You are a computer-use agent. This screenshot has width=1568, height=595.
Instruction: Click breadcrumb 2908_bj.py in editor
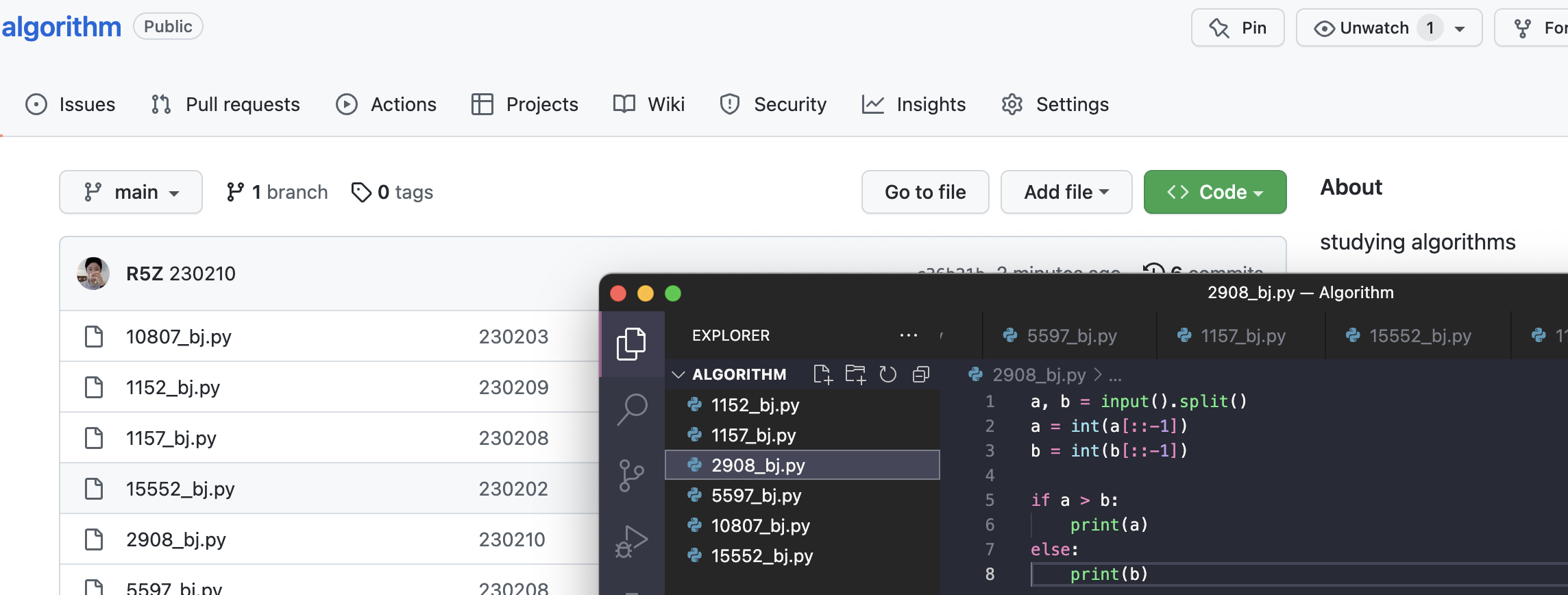coord(1039,375)
